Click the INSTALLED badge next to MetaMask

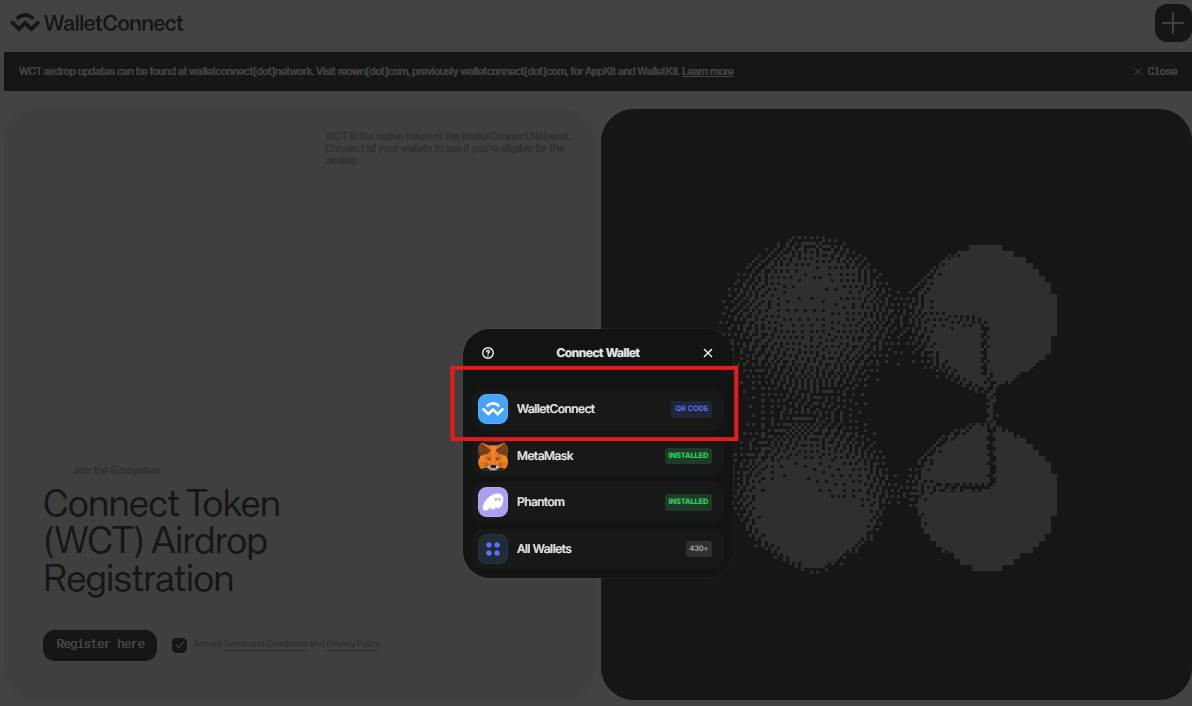(x=688, y=456)
